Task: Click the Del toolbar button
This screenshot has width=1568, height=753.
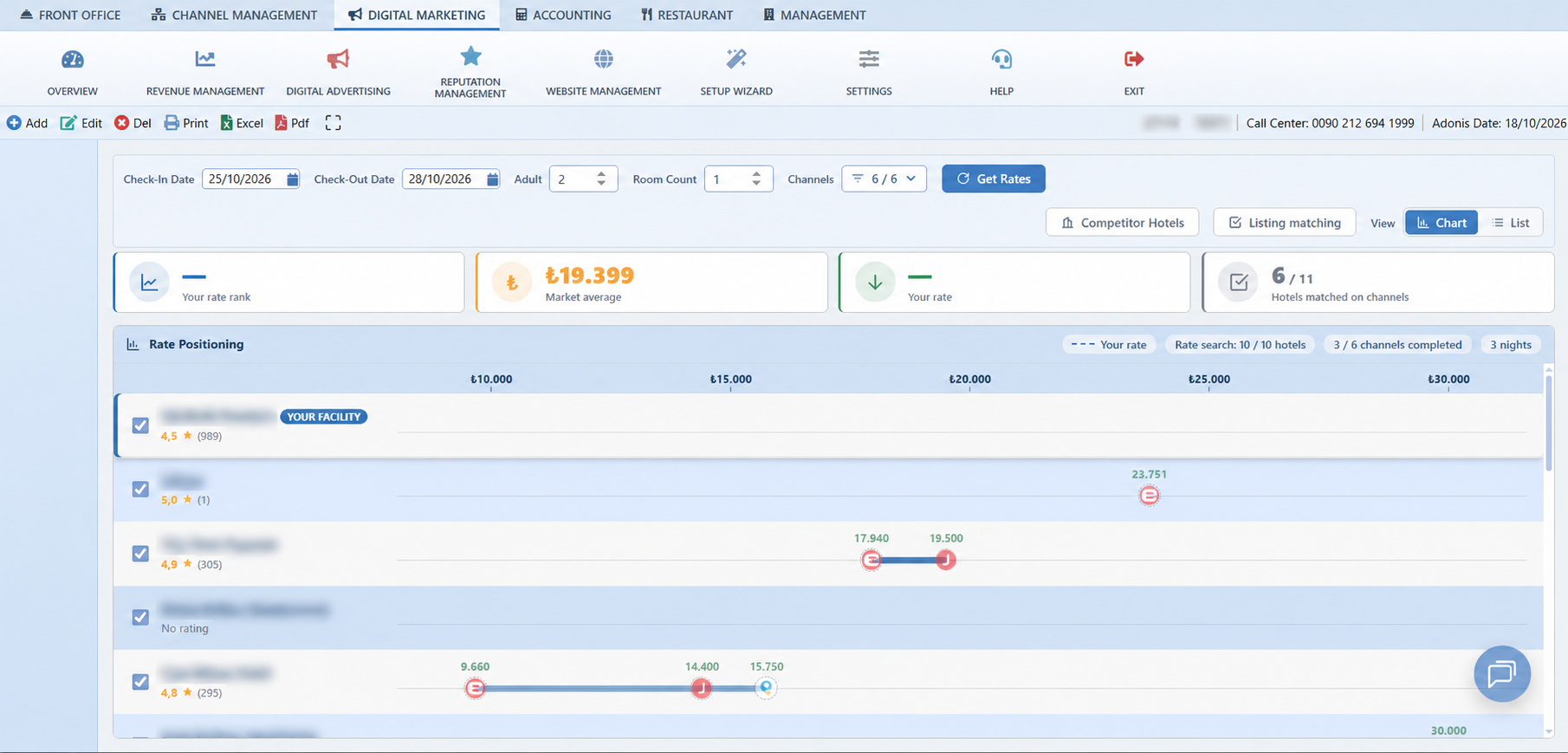Action: pos(133,123)
